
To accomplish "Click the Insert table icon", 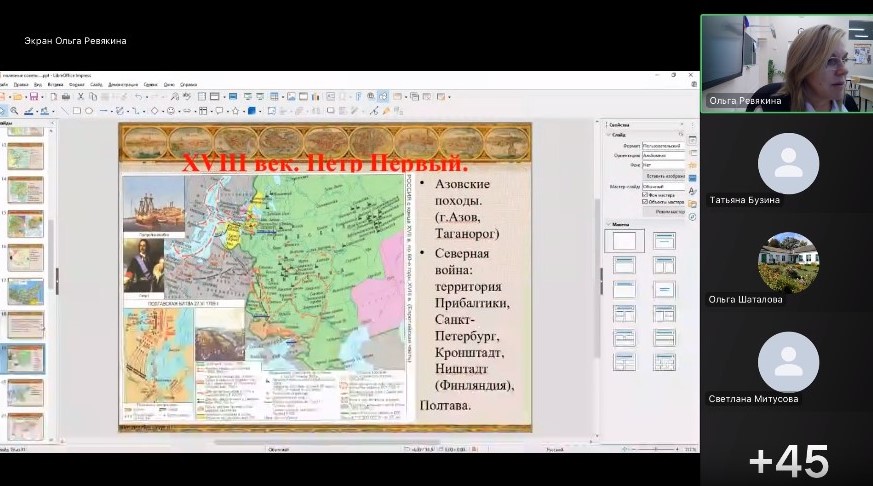I will 274,96.
